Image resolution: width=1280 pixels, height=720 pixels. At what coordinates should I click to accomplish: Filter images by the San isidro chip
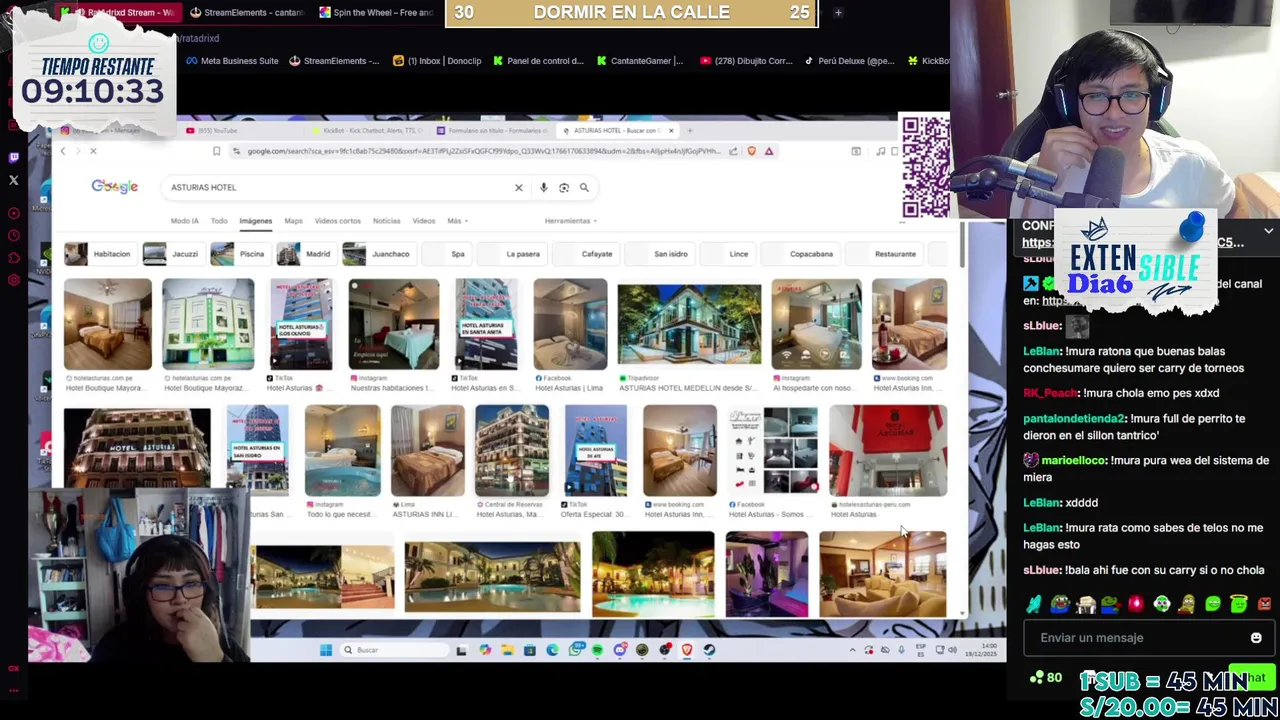[659, 254]
